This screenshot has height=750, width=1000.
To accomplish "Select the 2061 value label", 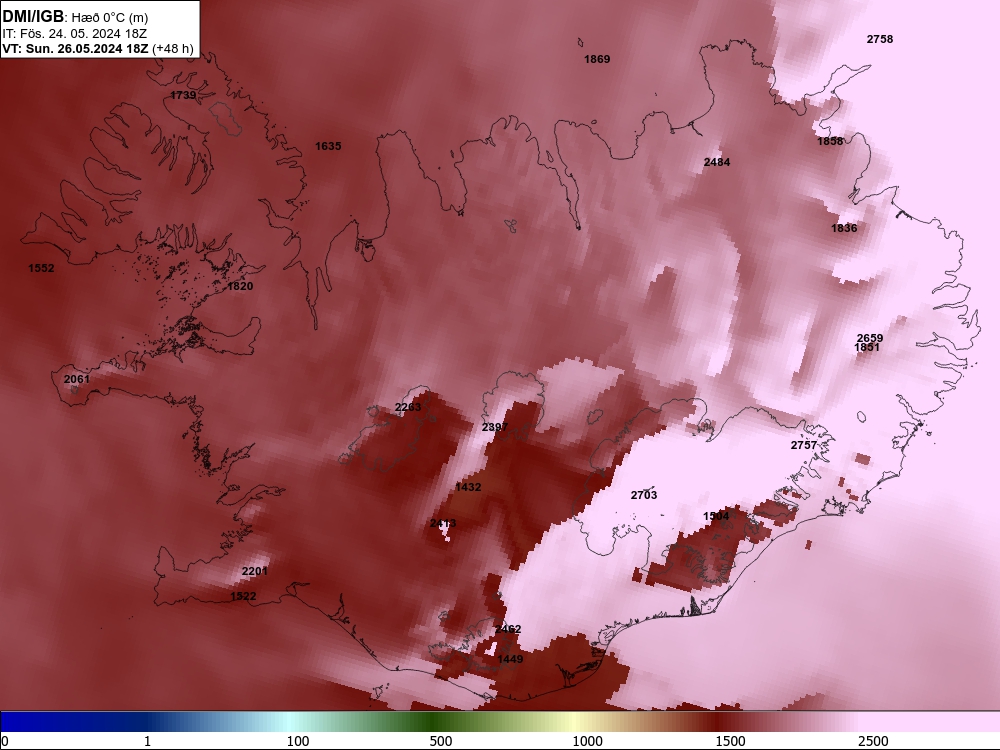I will click(77, 379).
